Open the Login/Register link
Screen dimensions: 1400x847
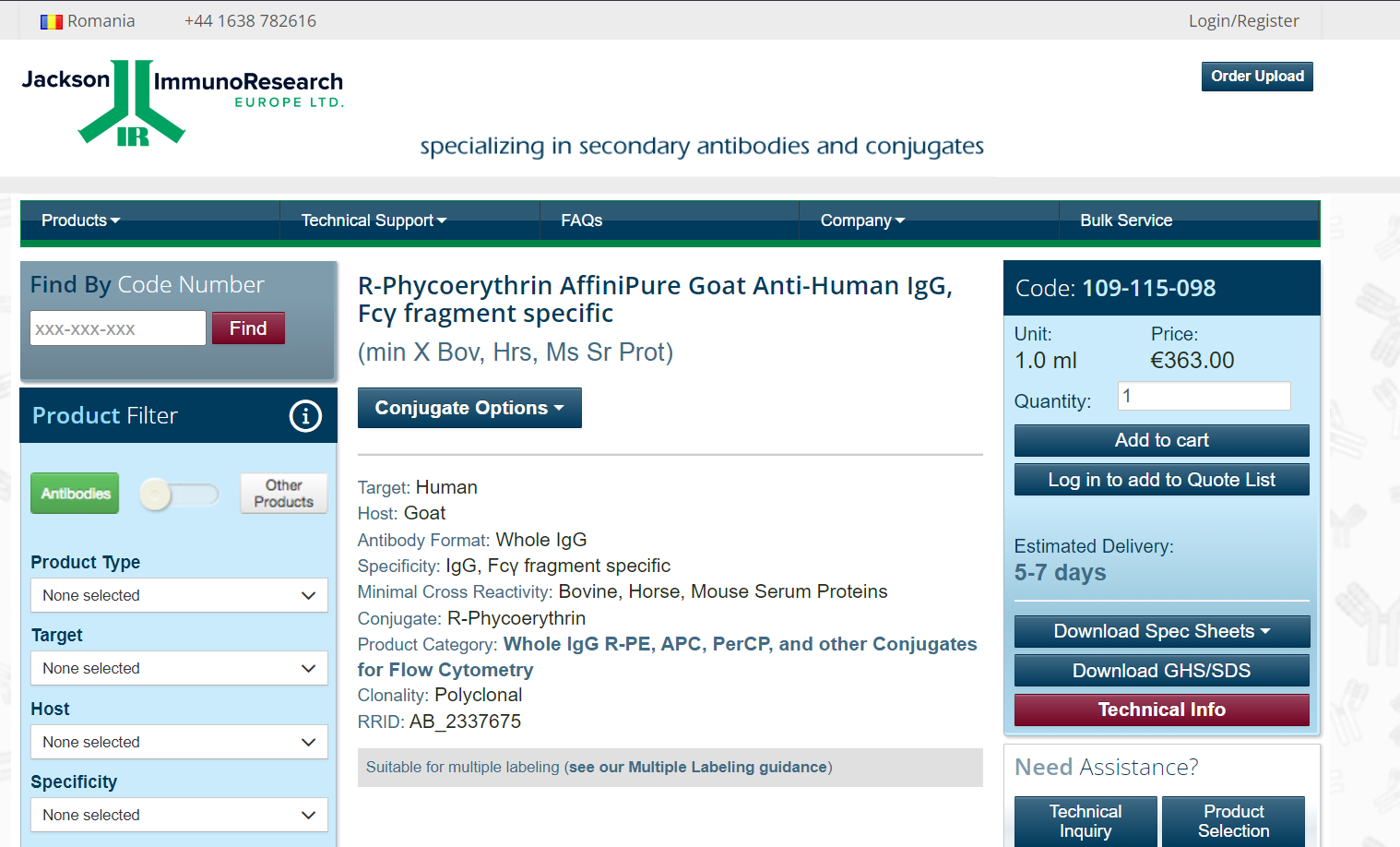1243,20
